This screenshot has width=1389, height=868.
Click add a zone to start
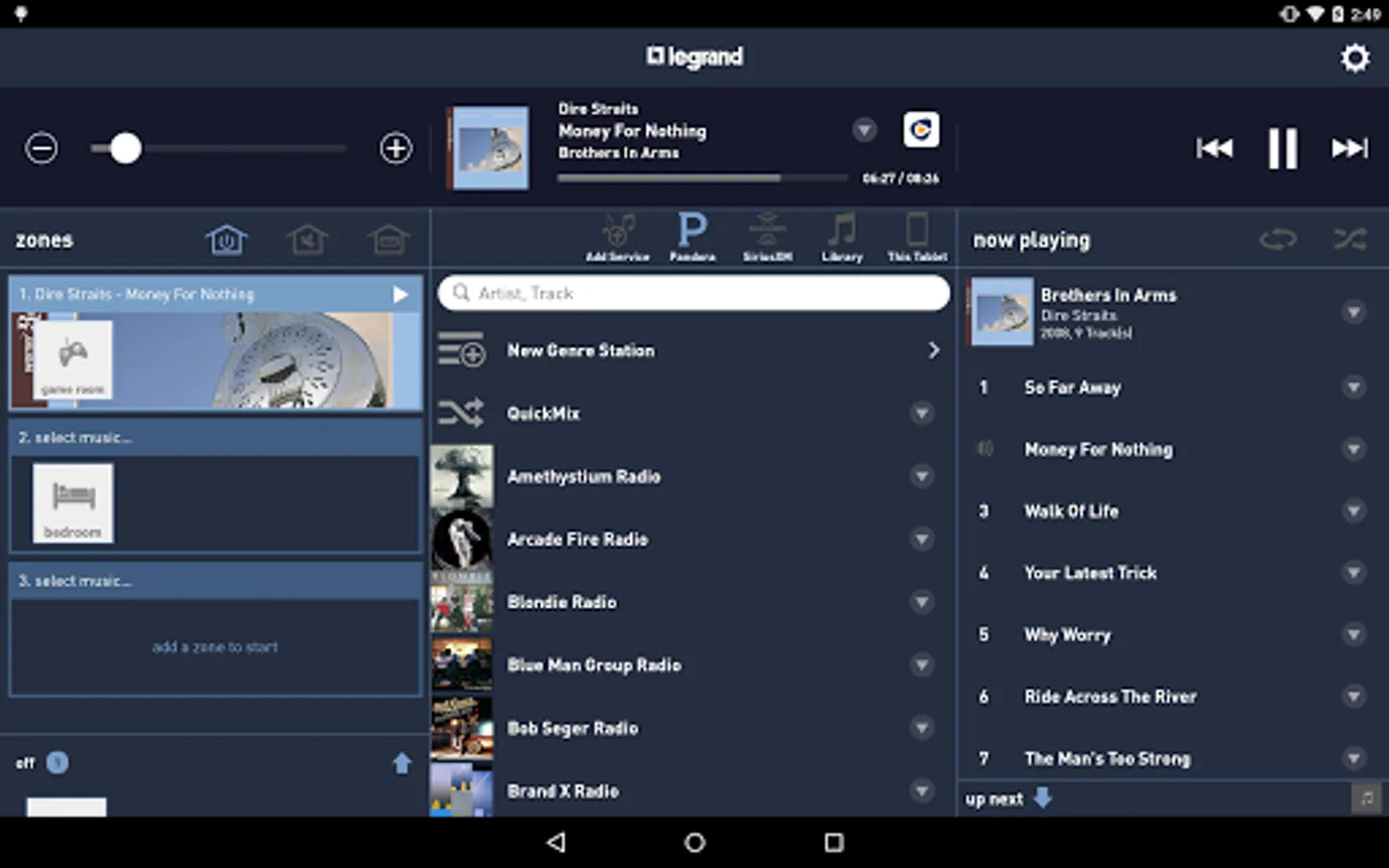215,647
